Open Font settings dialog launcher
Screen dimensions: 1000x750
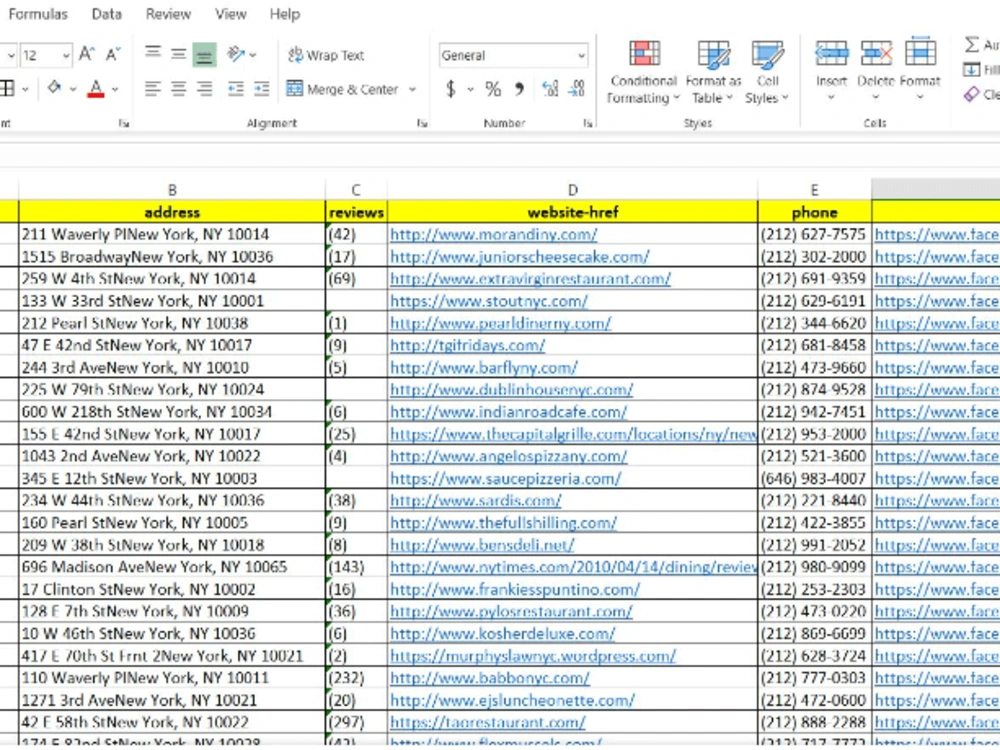[124, 123]
